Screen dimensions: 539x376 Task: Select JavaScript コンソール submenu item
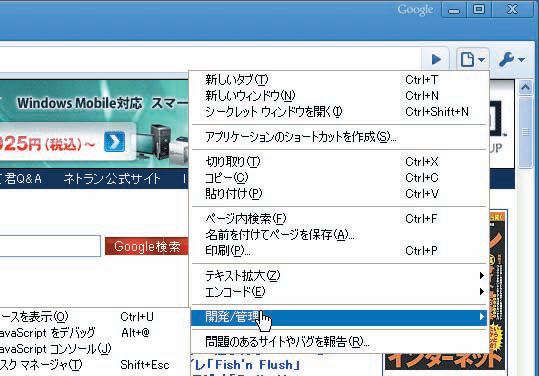pos(55,349)
